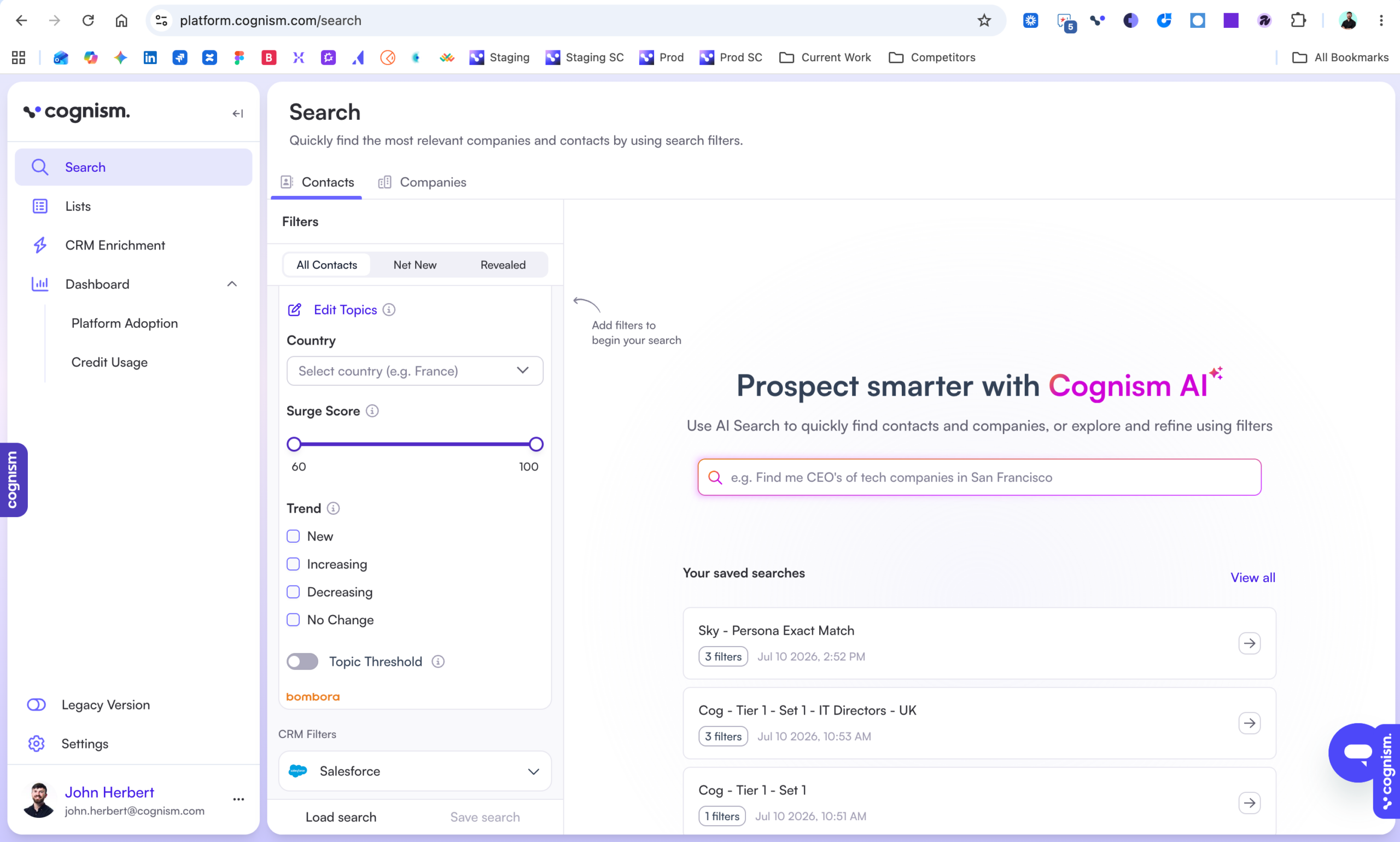Click Surge Score minimum slider handle
This screenshot has height=842, width=1400.
pos(294,444)
